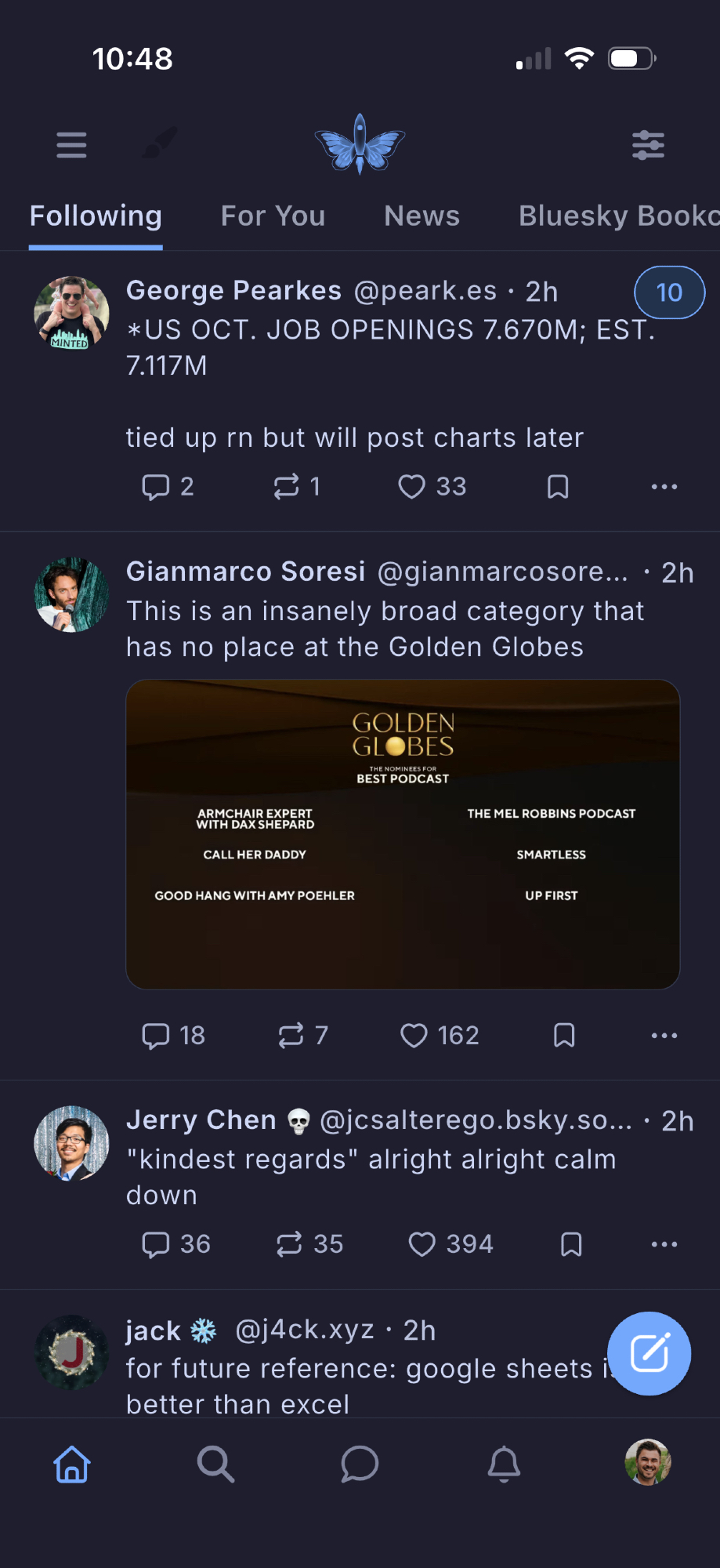This screenshot has height=1568, width=720.
Task: Open the notifications bell
Action: pos(504,1464)
